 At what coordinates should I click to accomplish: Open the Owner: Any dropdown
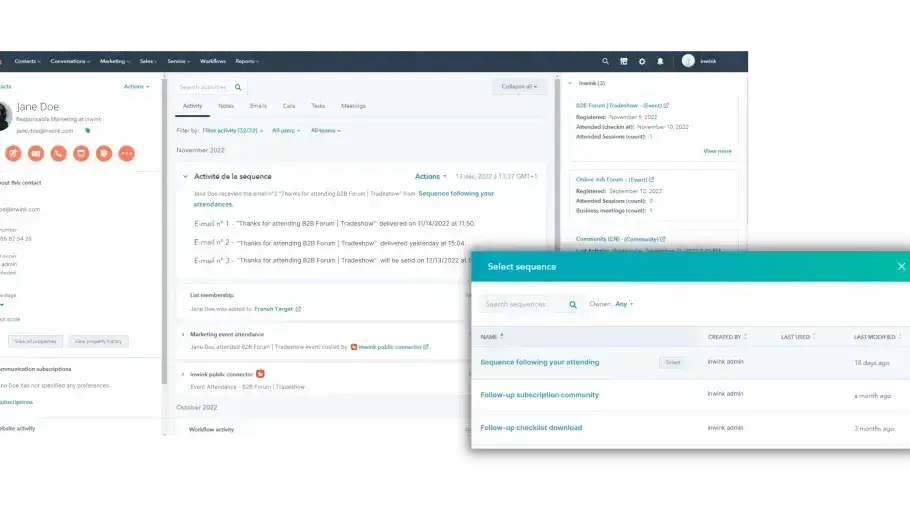(x=624, y=304)
